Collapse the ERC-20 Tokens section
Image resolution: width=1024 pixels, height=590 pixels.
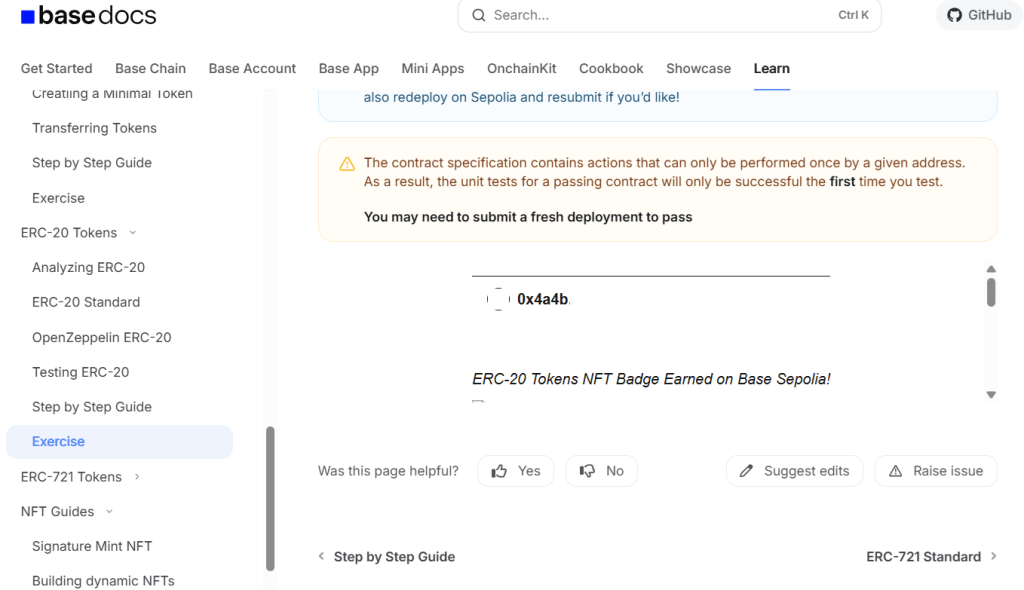pos(133,233)
